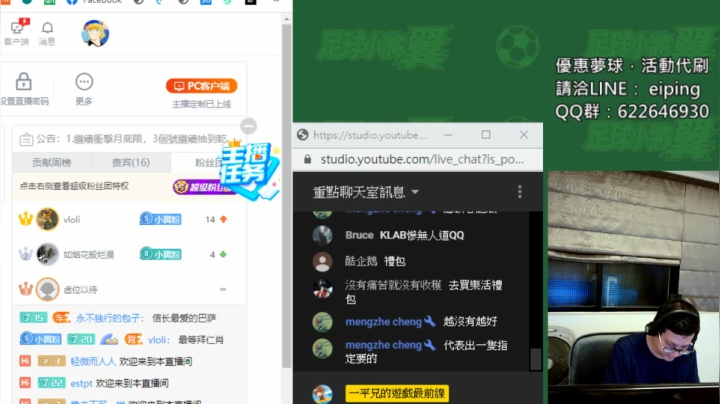Maximize the YouTube chat popup window
Image resolution: width=720 pixels, height=404 pixels.
[x=486, y=135]
